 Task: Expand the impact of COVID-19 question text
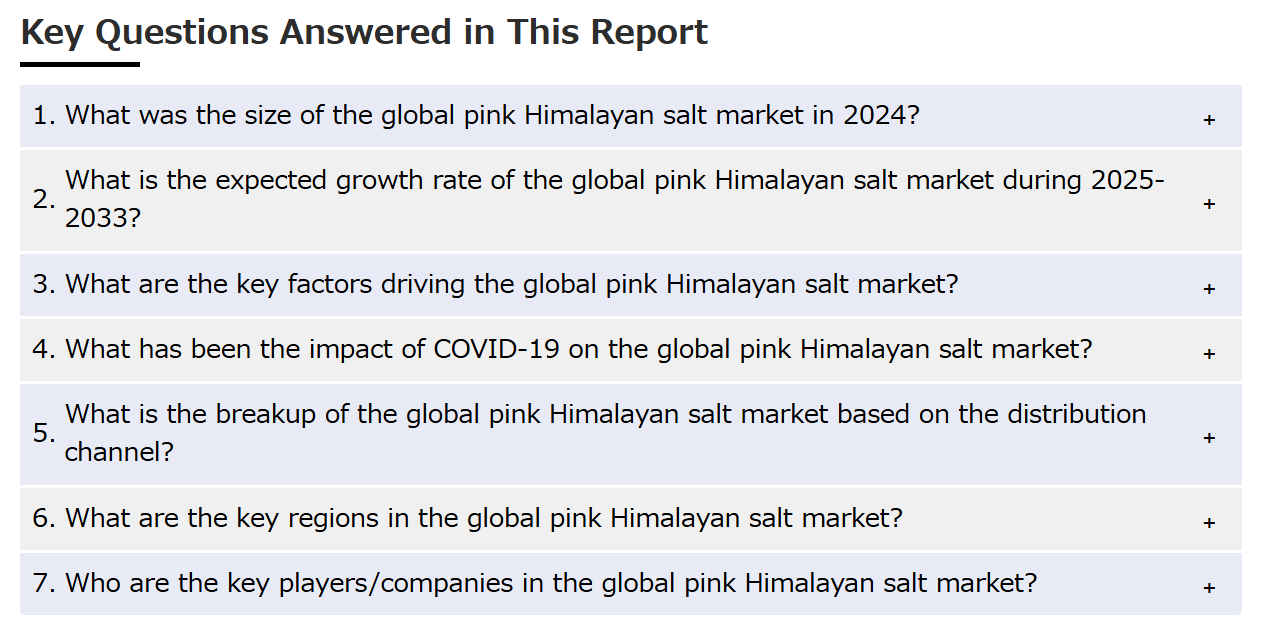coord(579,349)
